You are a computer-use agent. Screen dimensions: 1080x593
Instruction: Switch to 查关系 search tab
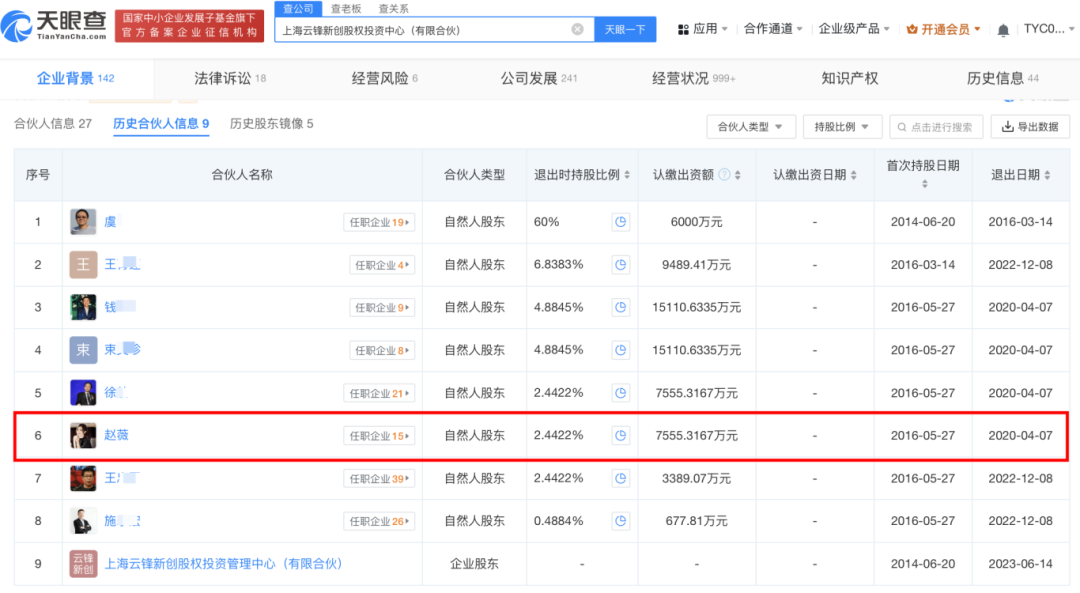pos(393,8)
